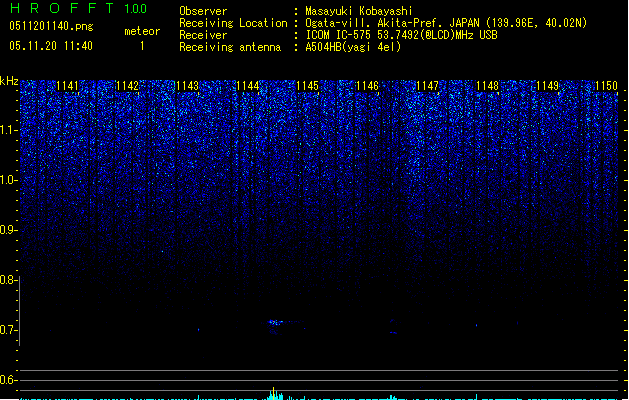Click the 1142 time marker

127,86
